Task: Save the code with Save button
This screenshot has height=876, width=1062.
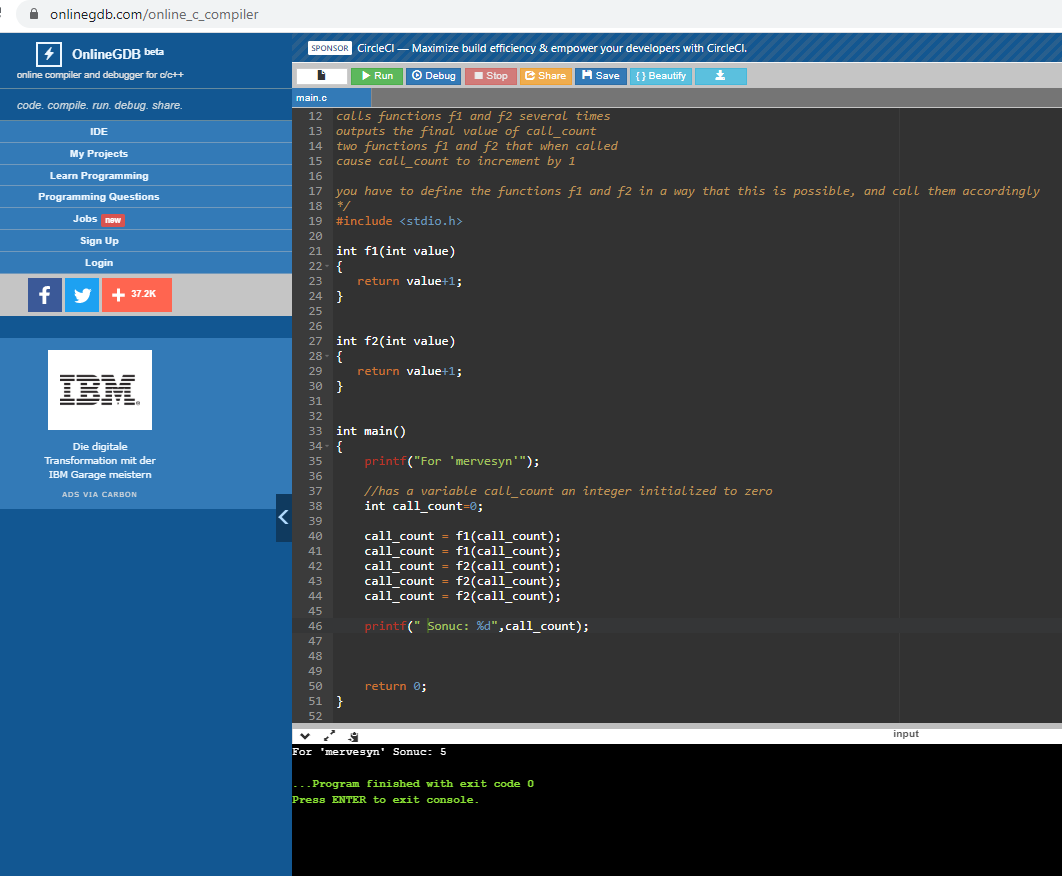Action: click(601, 76)
